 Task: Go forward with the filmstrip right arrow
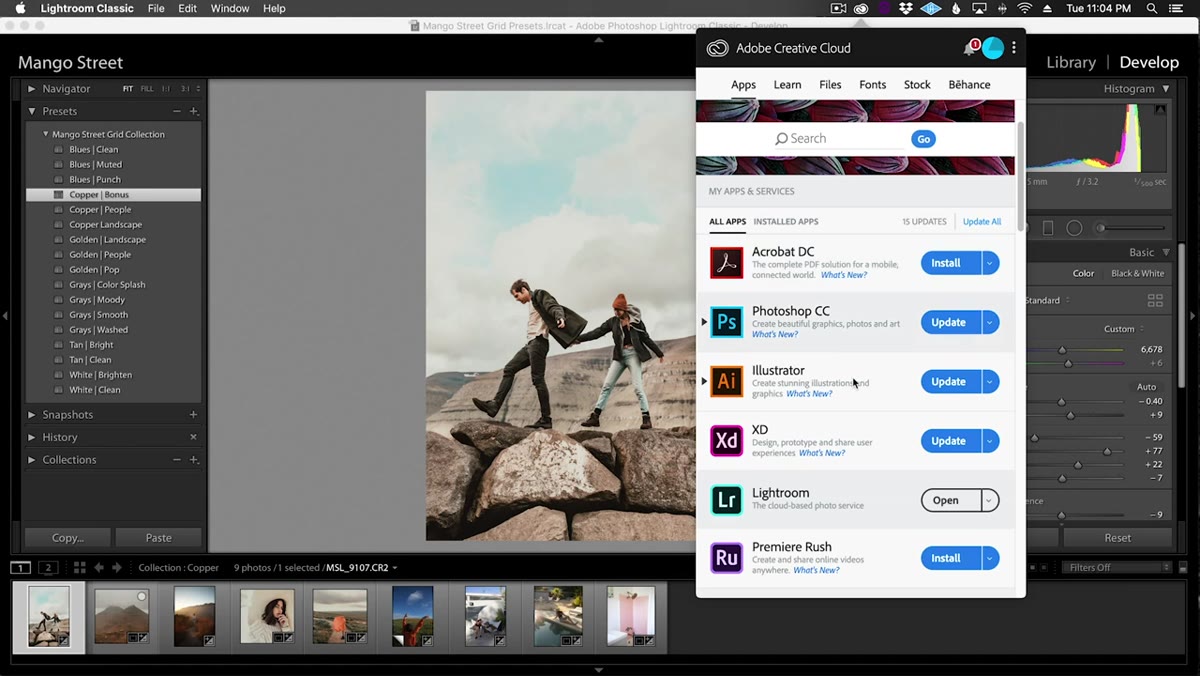tap(117, 567)
